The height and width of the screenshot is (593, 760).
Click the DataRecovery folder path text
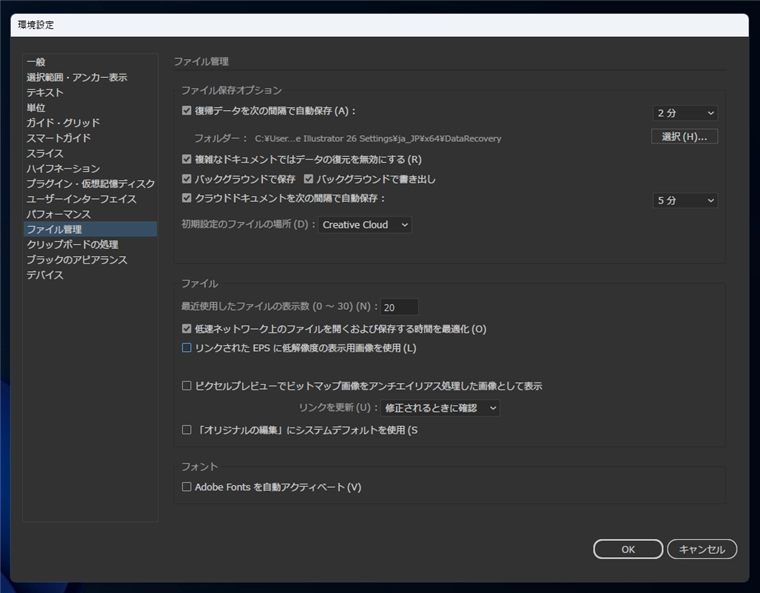378,139
